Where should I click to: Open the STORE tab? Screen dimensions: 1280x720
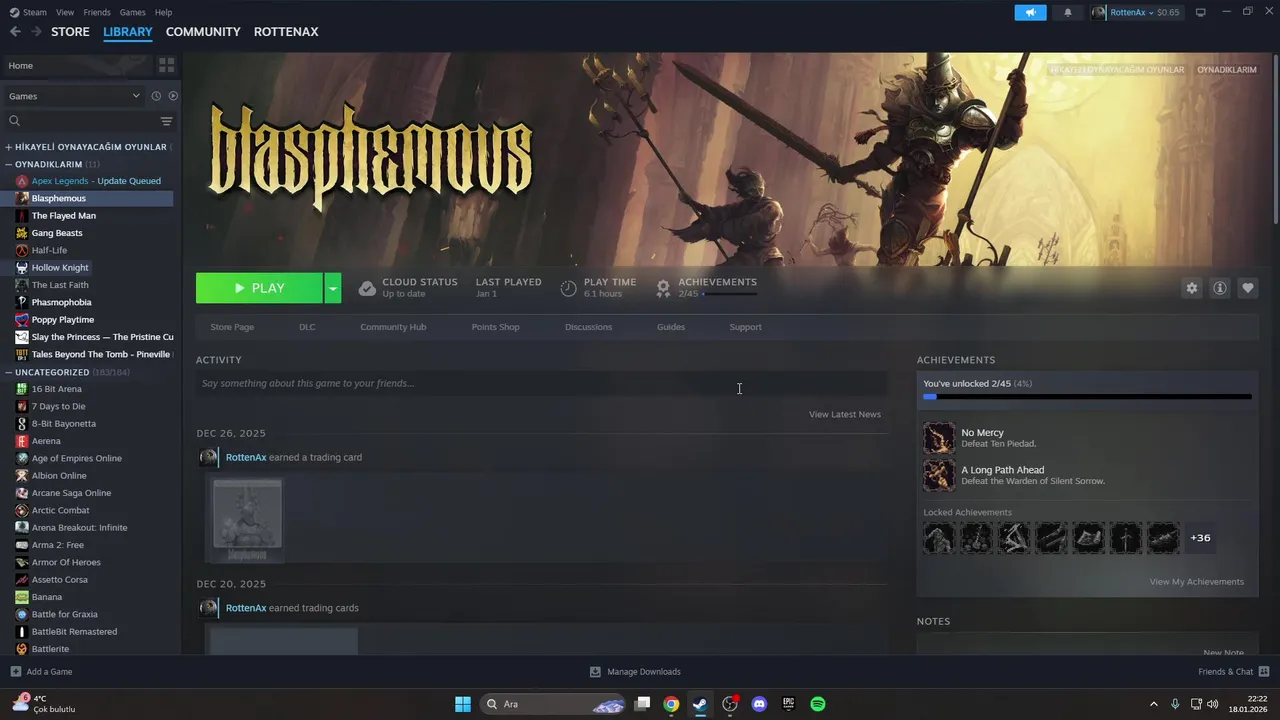[70, 32]
